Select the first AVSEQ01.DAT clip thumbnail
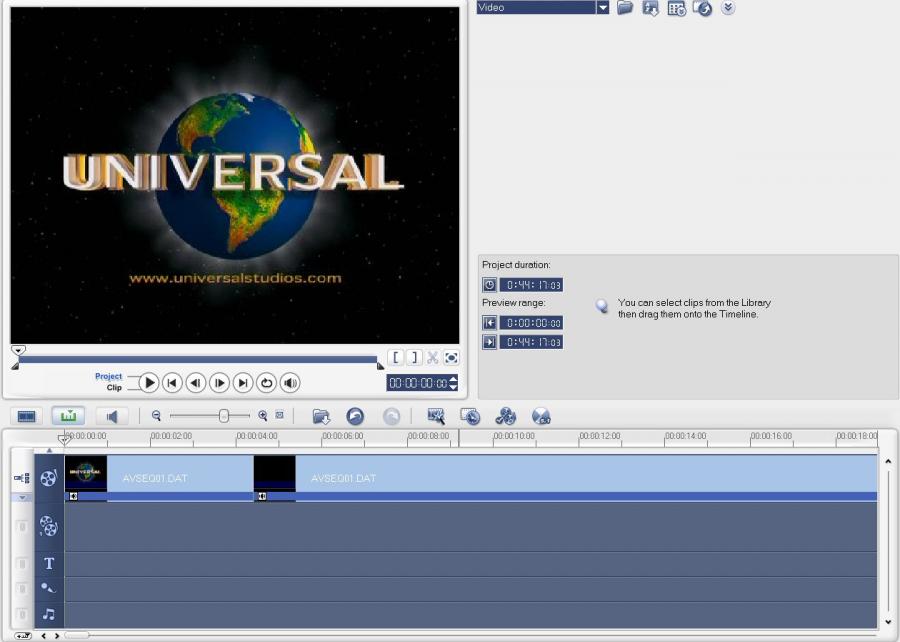This screenshot has width=900, height=642. (86, 473)
